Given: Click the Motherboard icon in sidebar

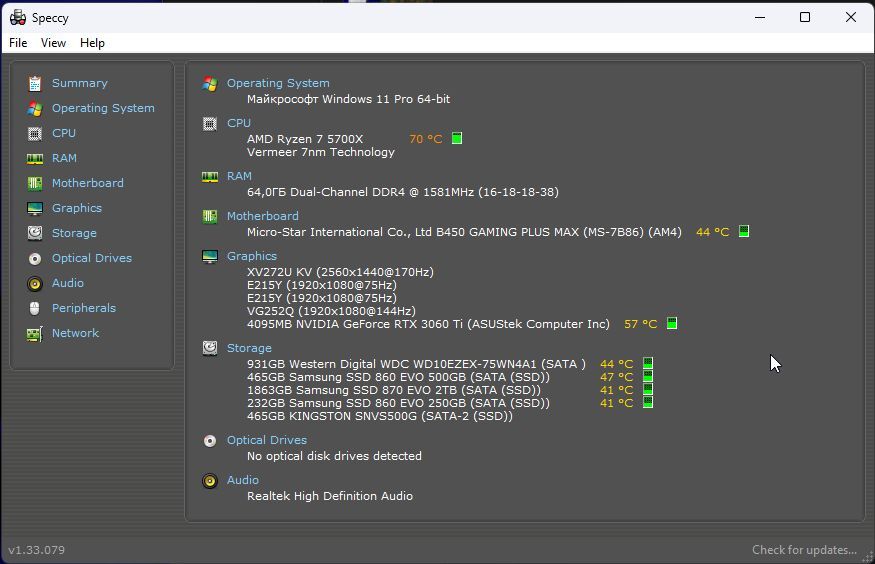Looking at the screenshot, I should [x=35, y=183].
